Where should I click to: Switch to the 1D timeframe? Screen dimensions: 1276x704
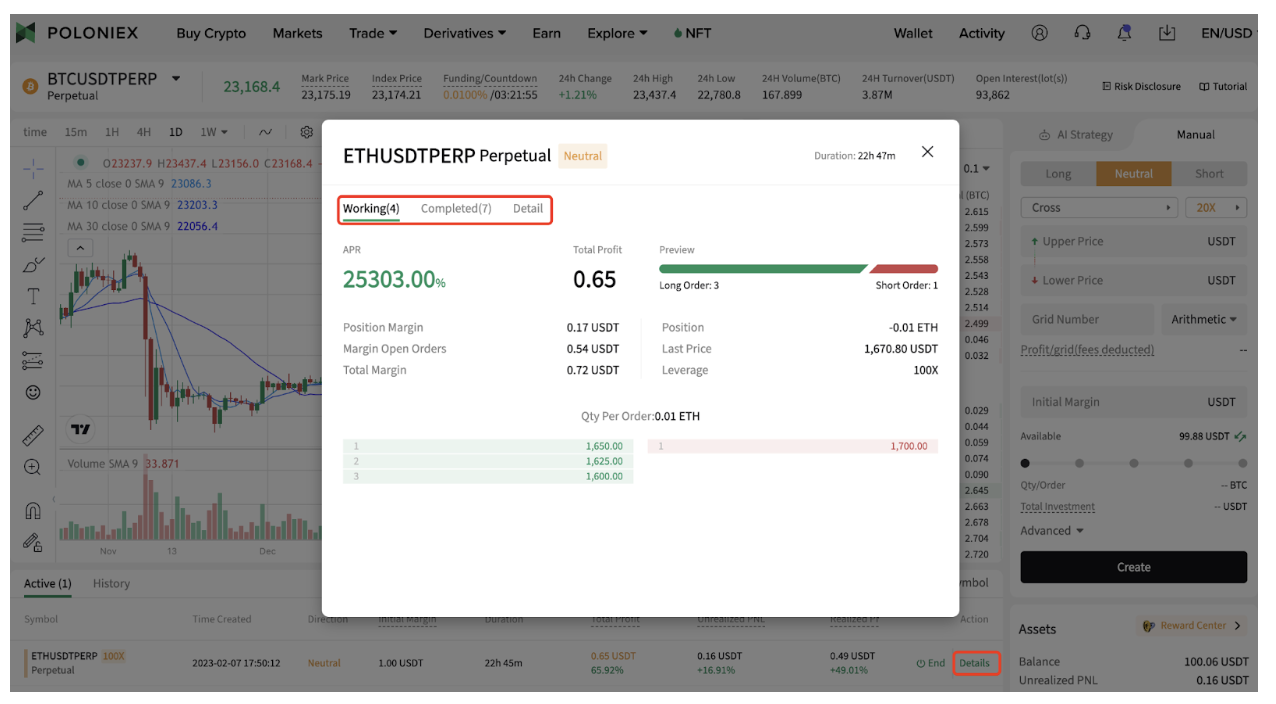click(x=176, y=132)
